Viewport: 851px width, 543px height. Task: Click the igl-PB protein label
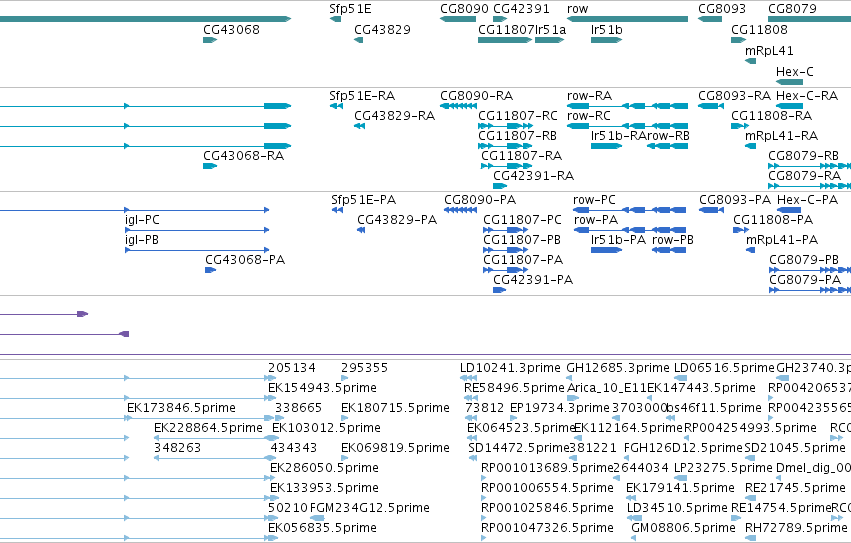142,240
